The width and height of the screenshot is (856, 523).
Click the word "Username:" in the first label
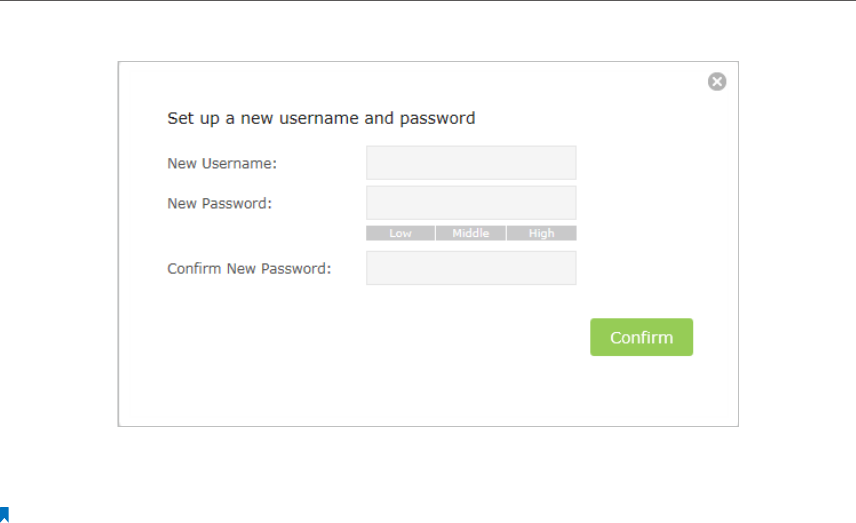pos(239,163)
